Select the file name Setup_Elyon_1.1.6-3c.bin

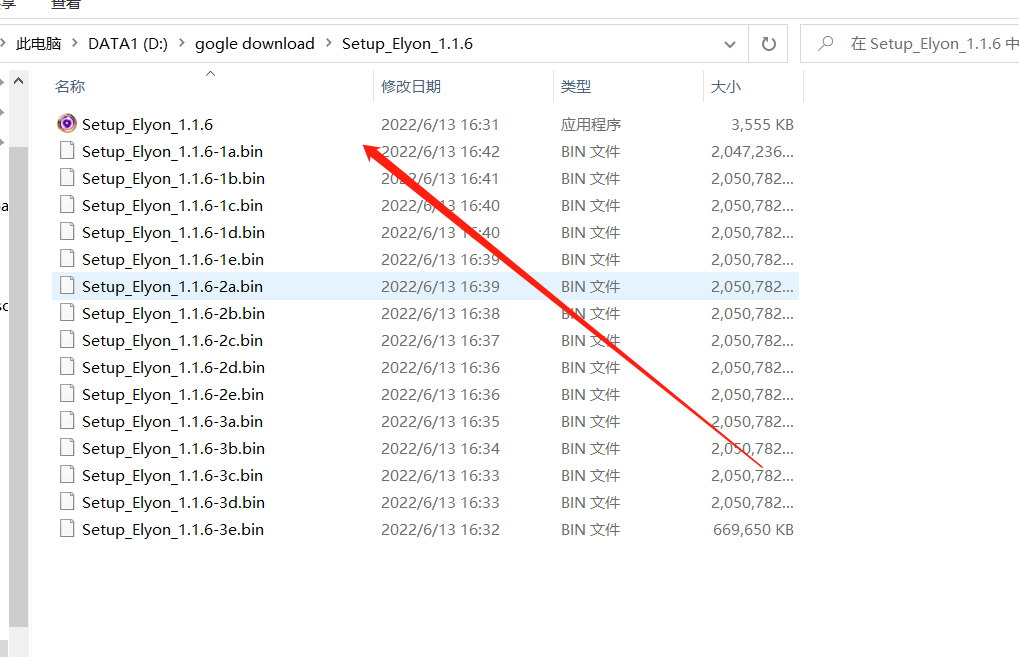(172, 476)
